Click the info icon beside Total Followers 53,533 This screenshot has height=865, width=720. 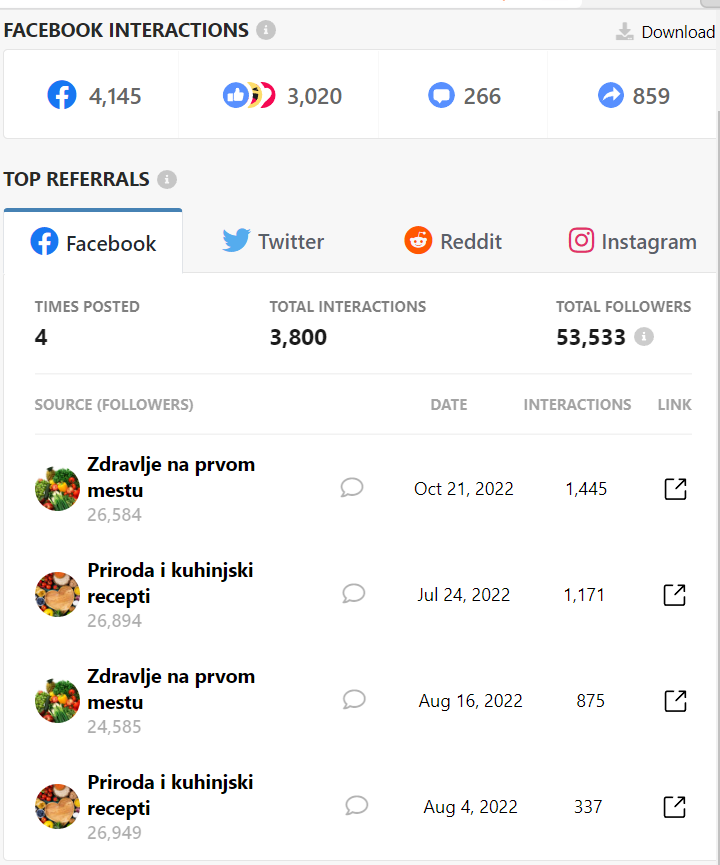point(643,337)
